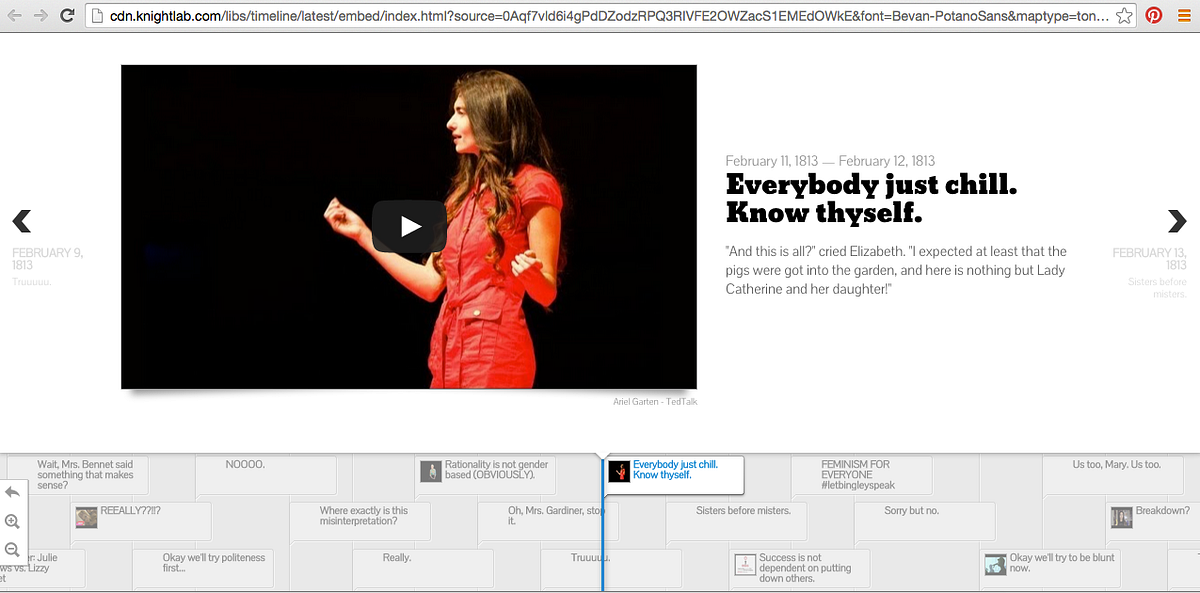Click thumbnail in 'Breakdown?' marker

[x=1122, y=517]
